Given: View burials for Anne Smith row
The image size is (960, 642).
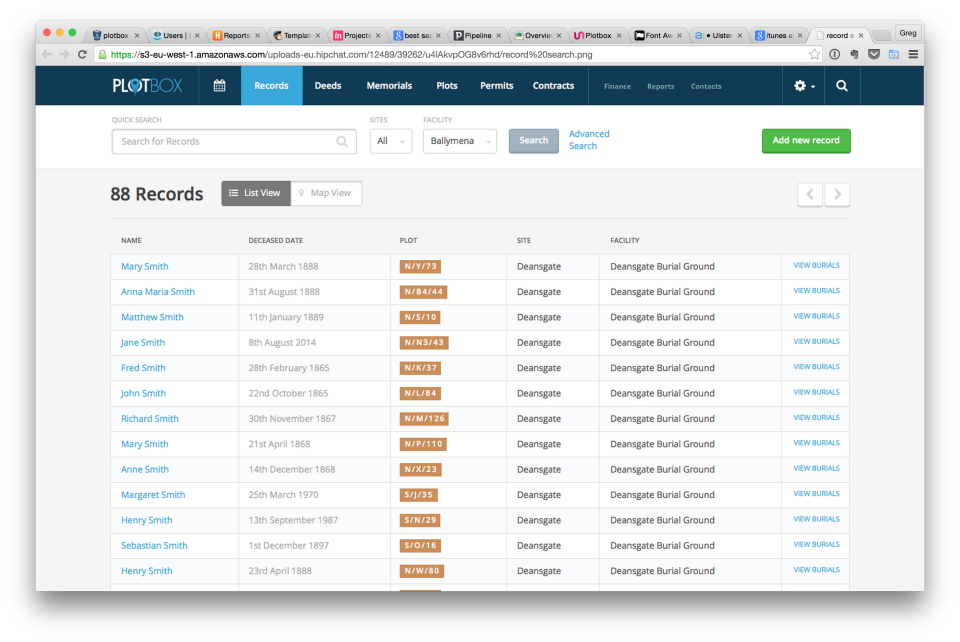Looking at the screenshot, I should (816, 469).
